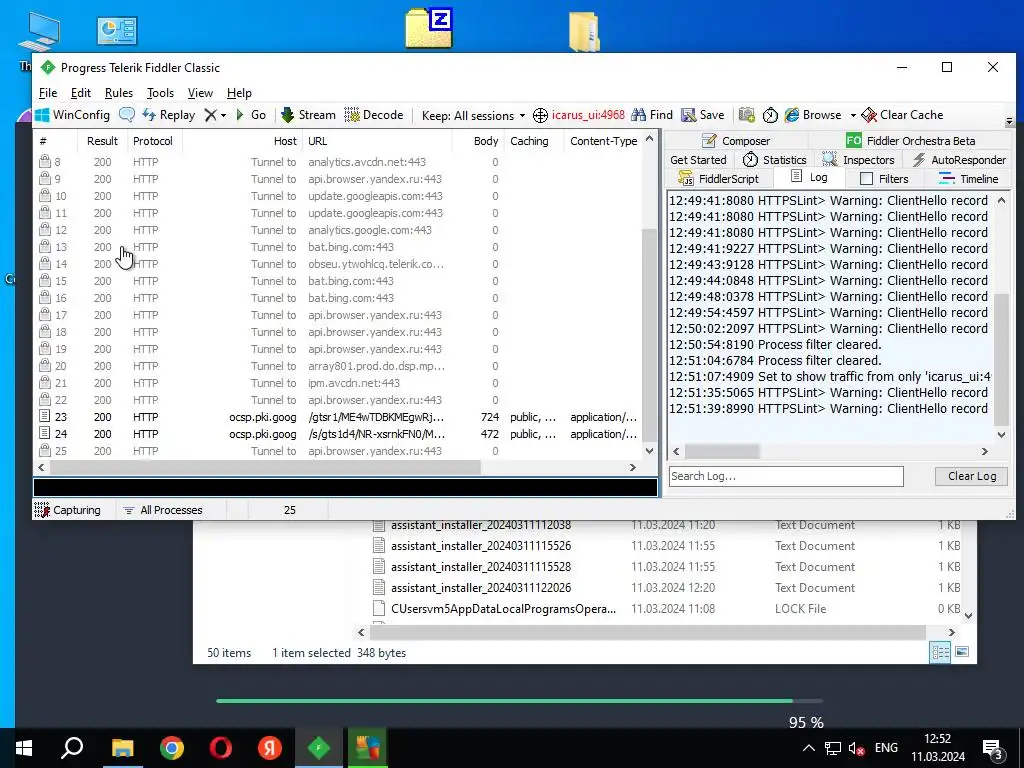Select the Log tab
Image resolution: width=1024 pixels, height=768 pixels.
click(x=808, y=177)
